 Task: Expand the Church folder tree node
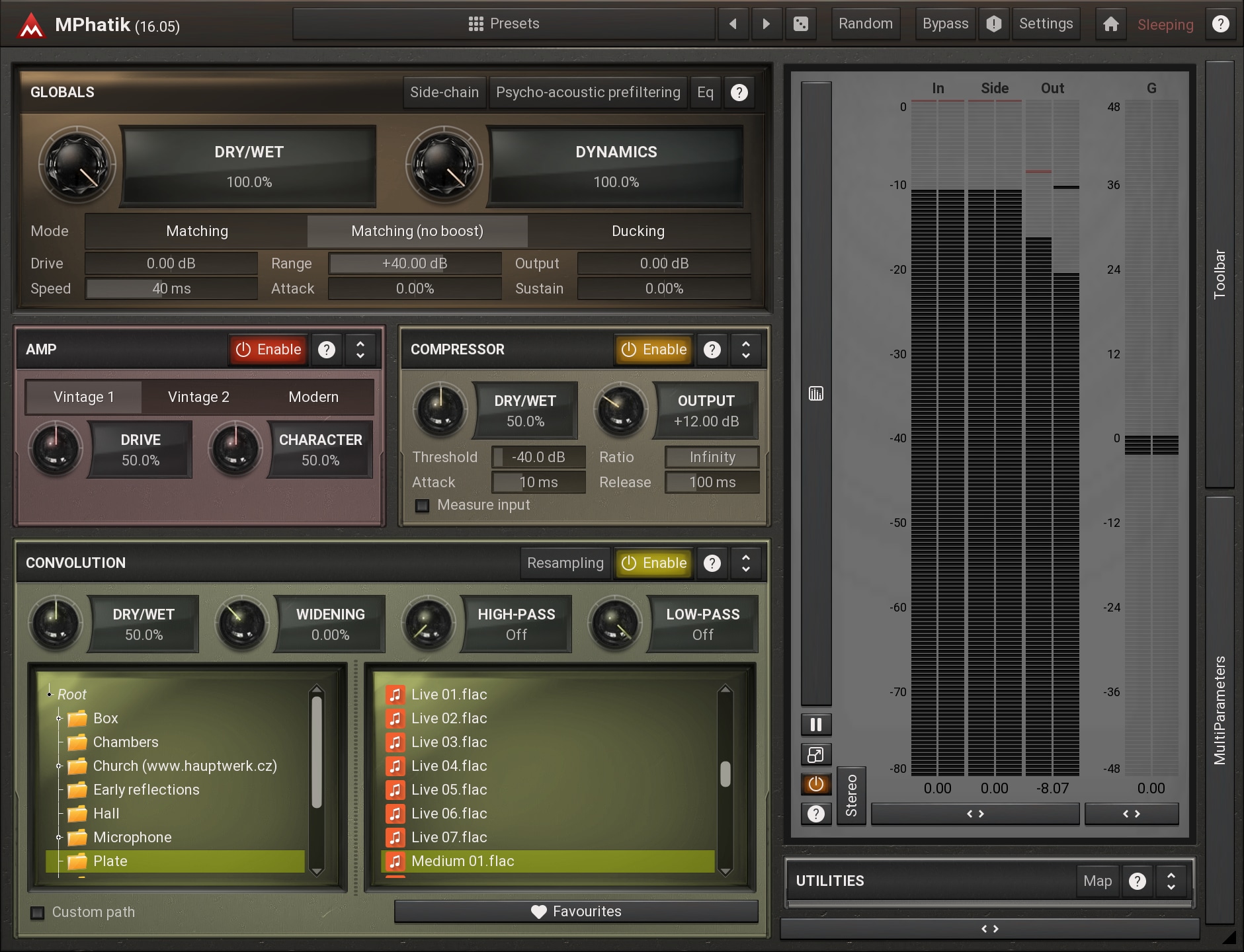[x=59, y=766]
